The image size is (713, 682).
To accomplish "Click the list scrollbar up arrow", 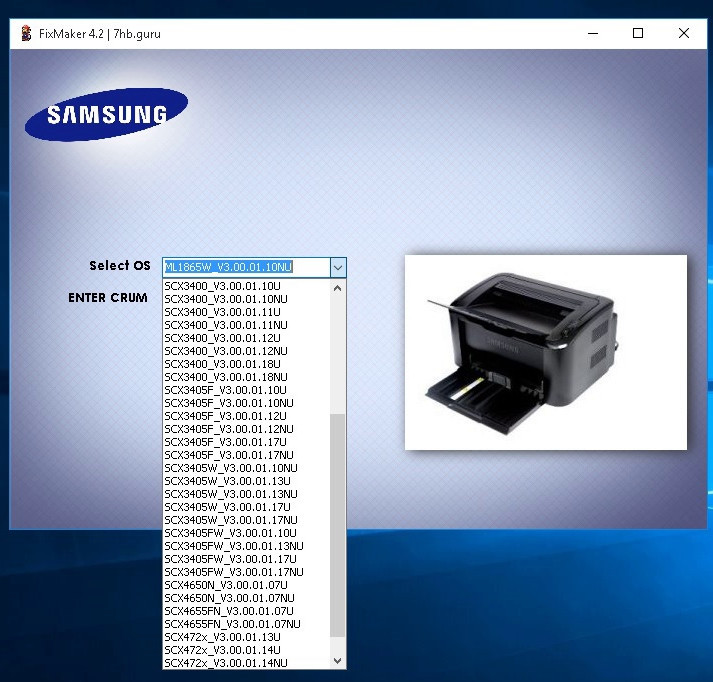I will coord(337,288).
